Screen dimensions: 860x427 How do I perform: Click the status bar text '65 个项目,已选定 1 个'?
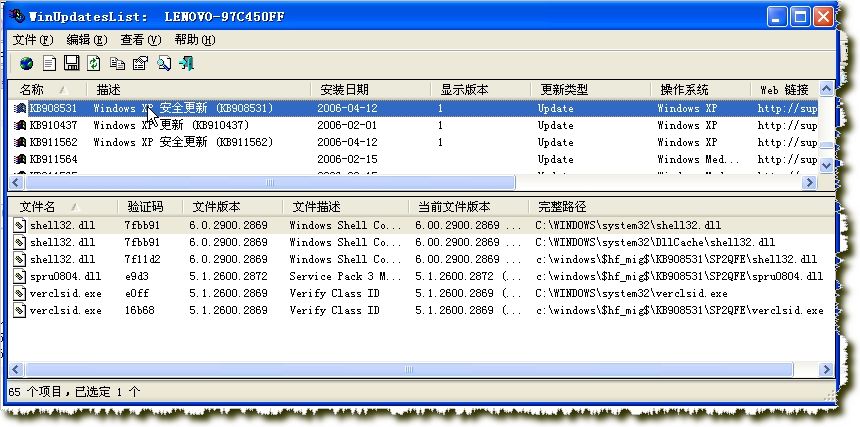75,392
